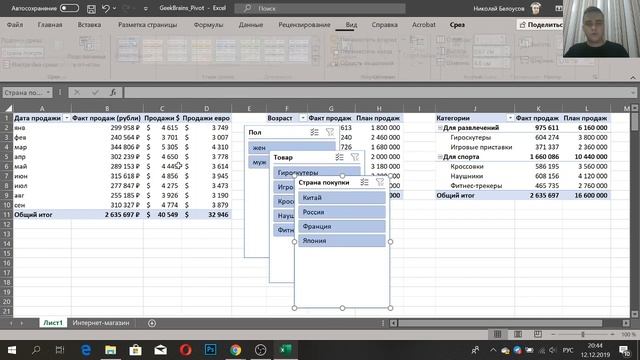Switch to the Интернет-магазин sheet

(101, 323)
